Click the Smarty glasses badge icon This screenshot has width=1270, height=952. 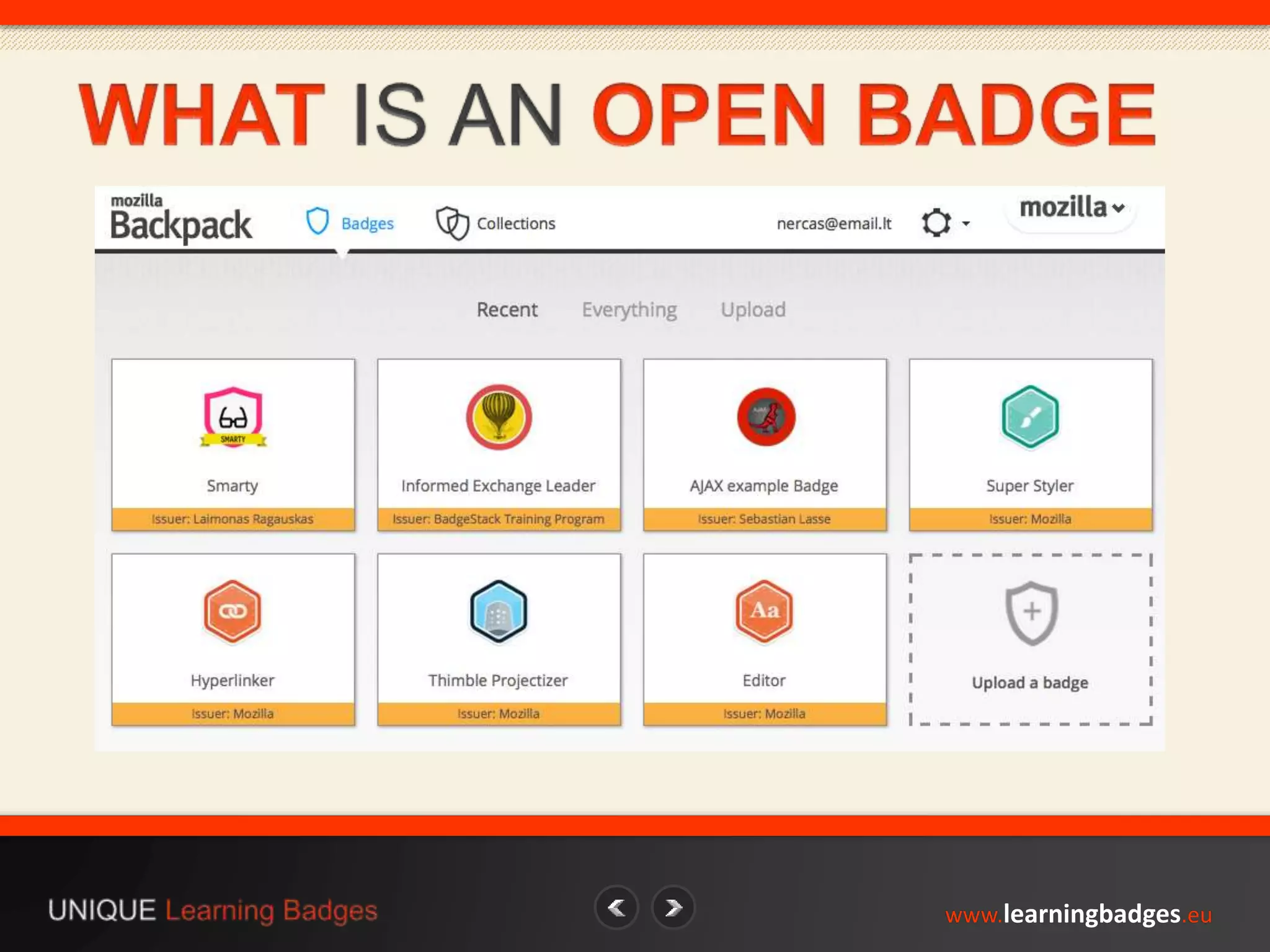coord(233,417)
